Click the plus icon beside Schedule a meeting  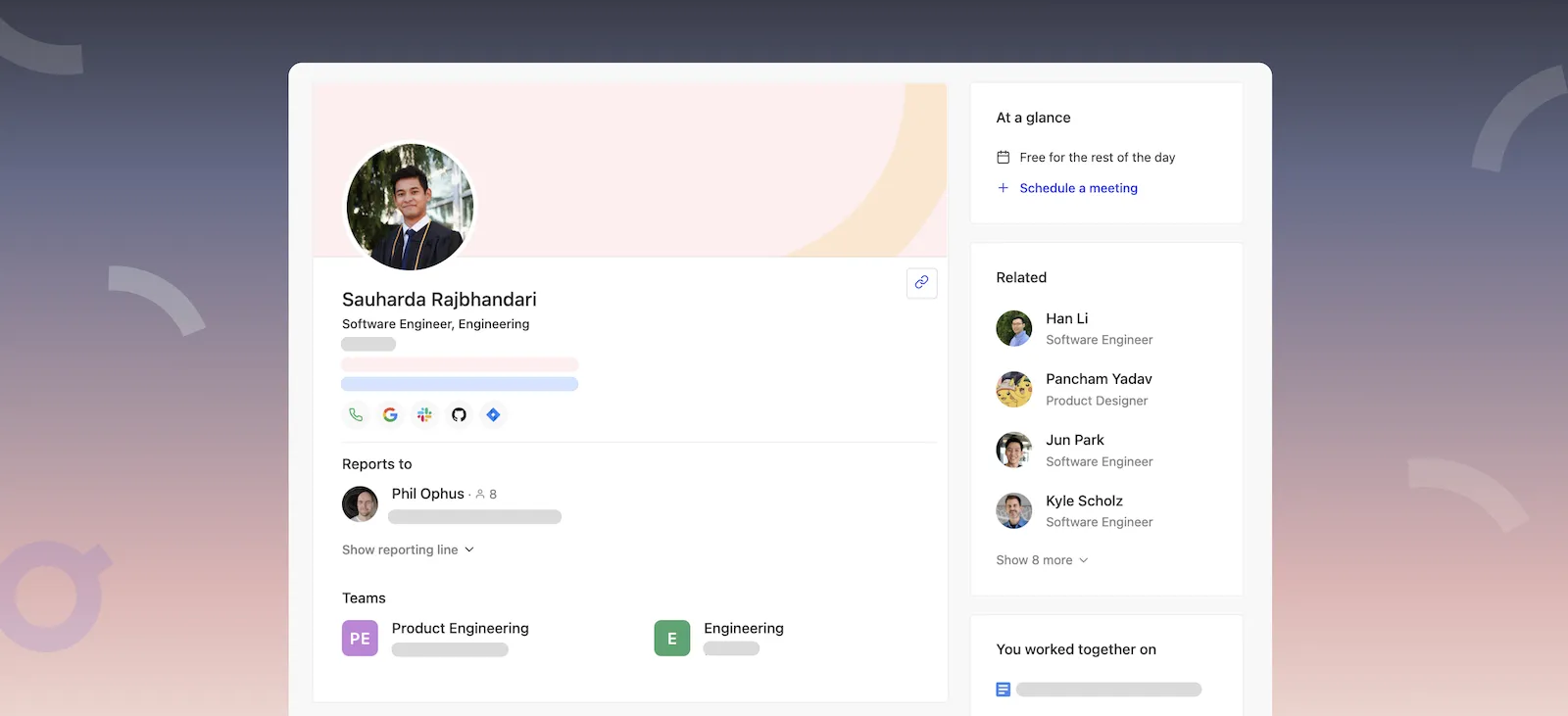coord(1004,188)
